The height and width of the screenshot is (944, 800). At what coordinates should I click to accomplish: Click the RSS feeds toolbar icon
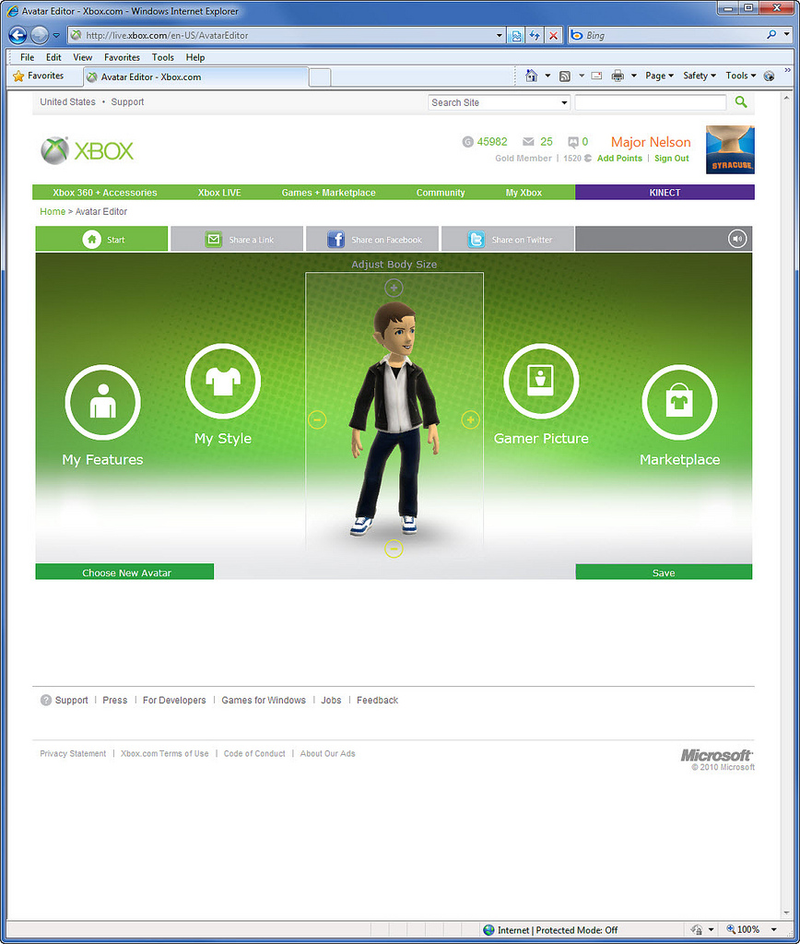pos(565,76)
